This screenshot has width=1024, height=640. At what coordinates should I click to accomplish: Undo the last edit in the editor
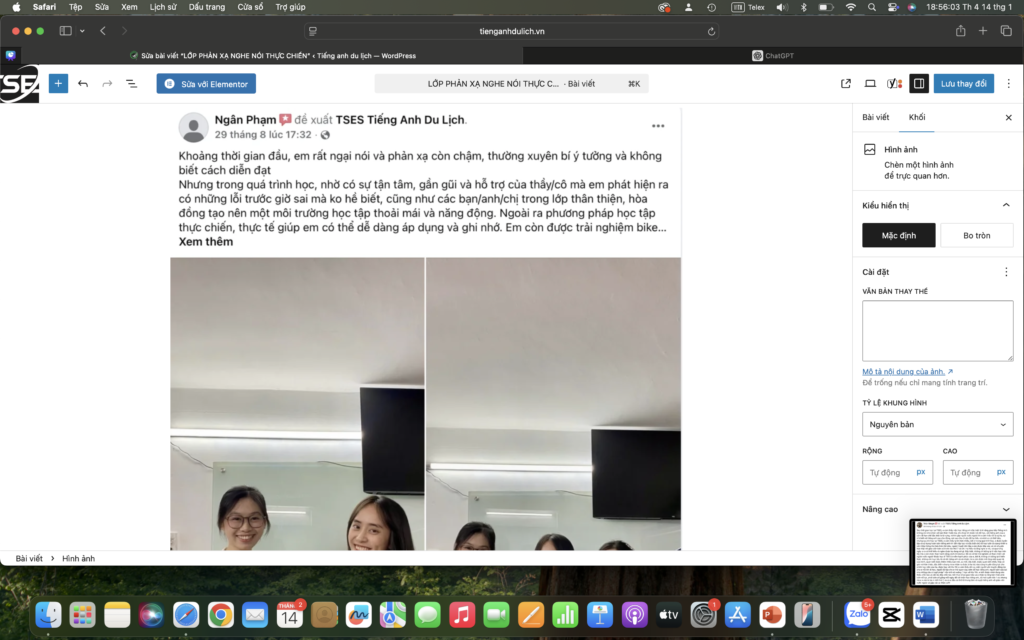pyautogui.click(x=83, y=84)
